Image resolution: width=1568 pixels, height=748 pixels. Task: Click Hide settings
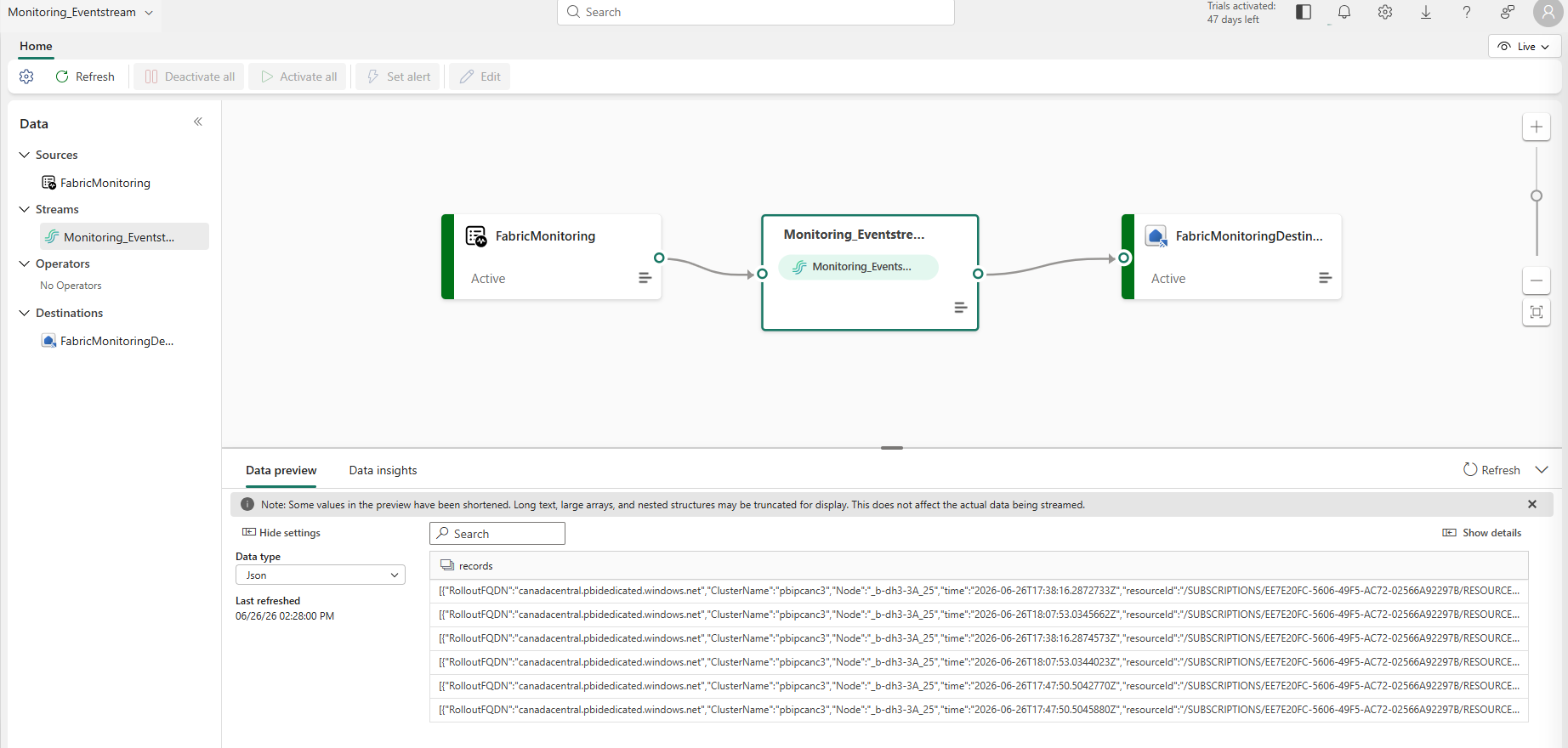281,533
